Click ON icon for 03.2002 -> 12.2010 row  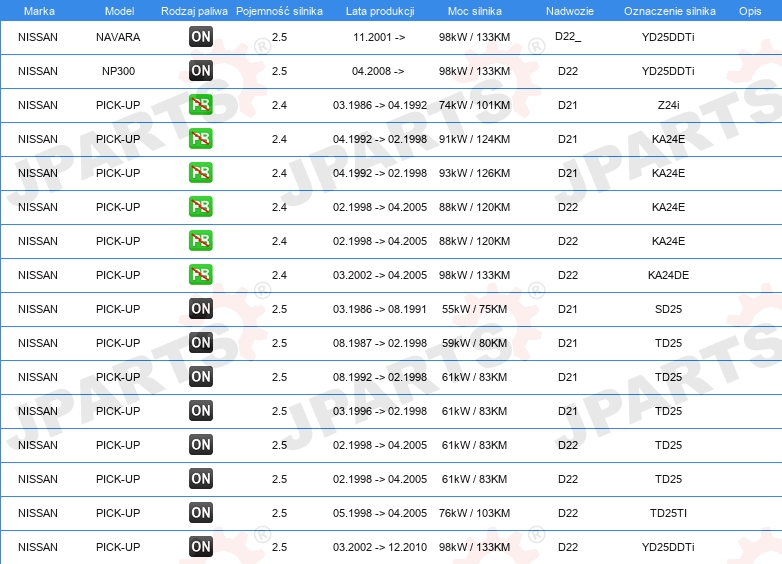[x=201, y=547]
